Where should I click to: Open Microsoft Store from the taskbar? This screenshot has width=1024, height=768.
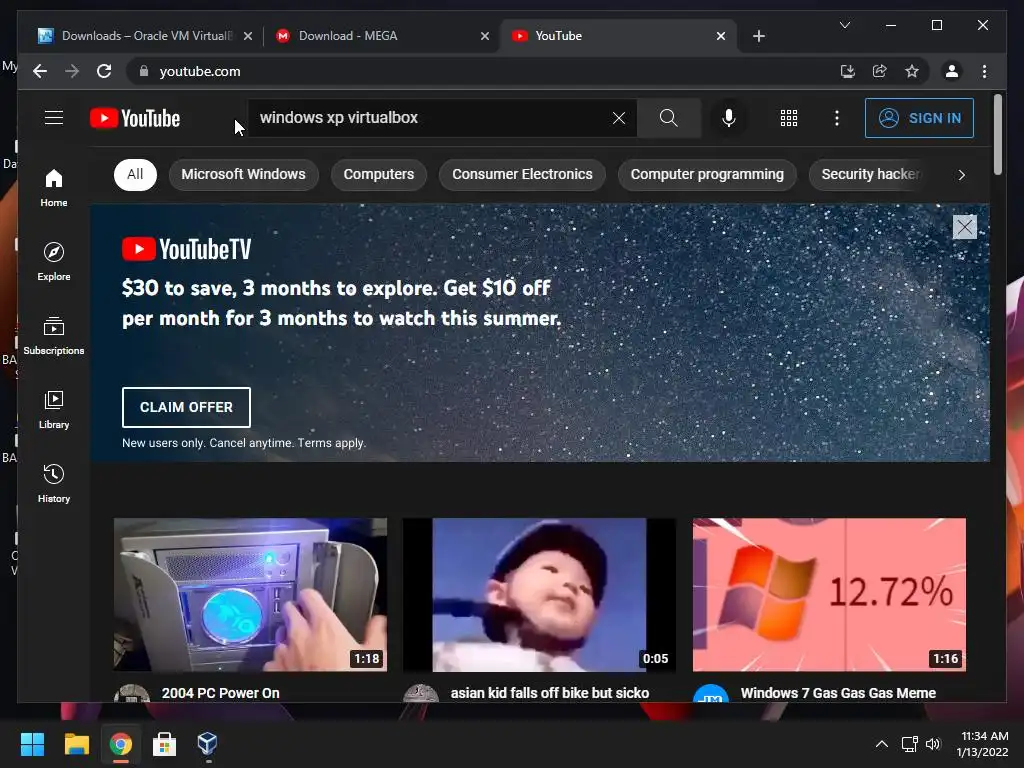[164, 744]
